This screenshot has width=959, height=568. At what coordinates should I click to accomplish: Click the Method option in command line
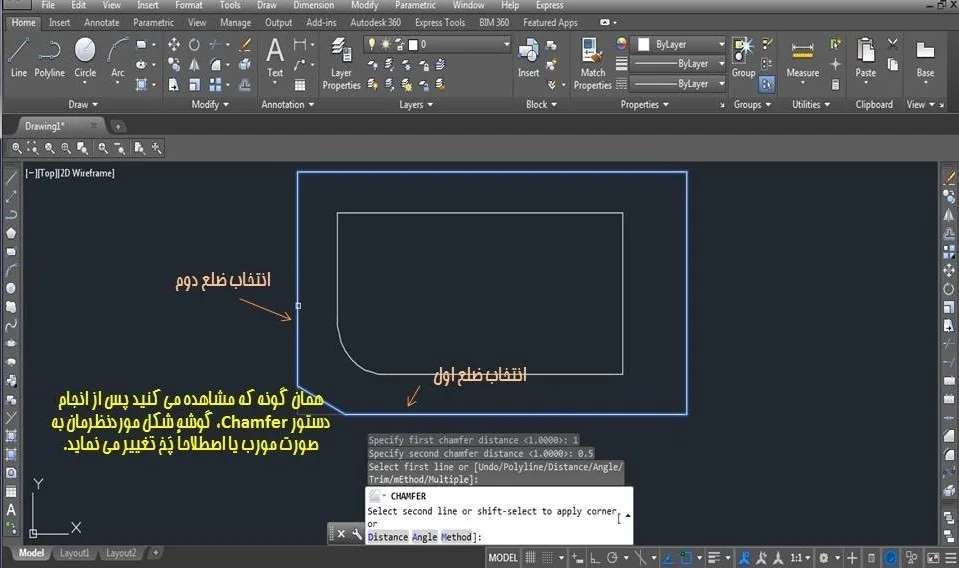pos(456,537)
